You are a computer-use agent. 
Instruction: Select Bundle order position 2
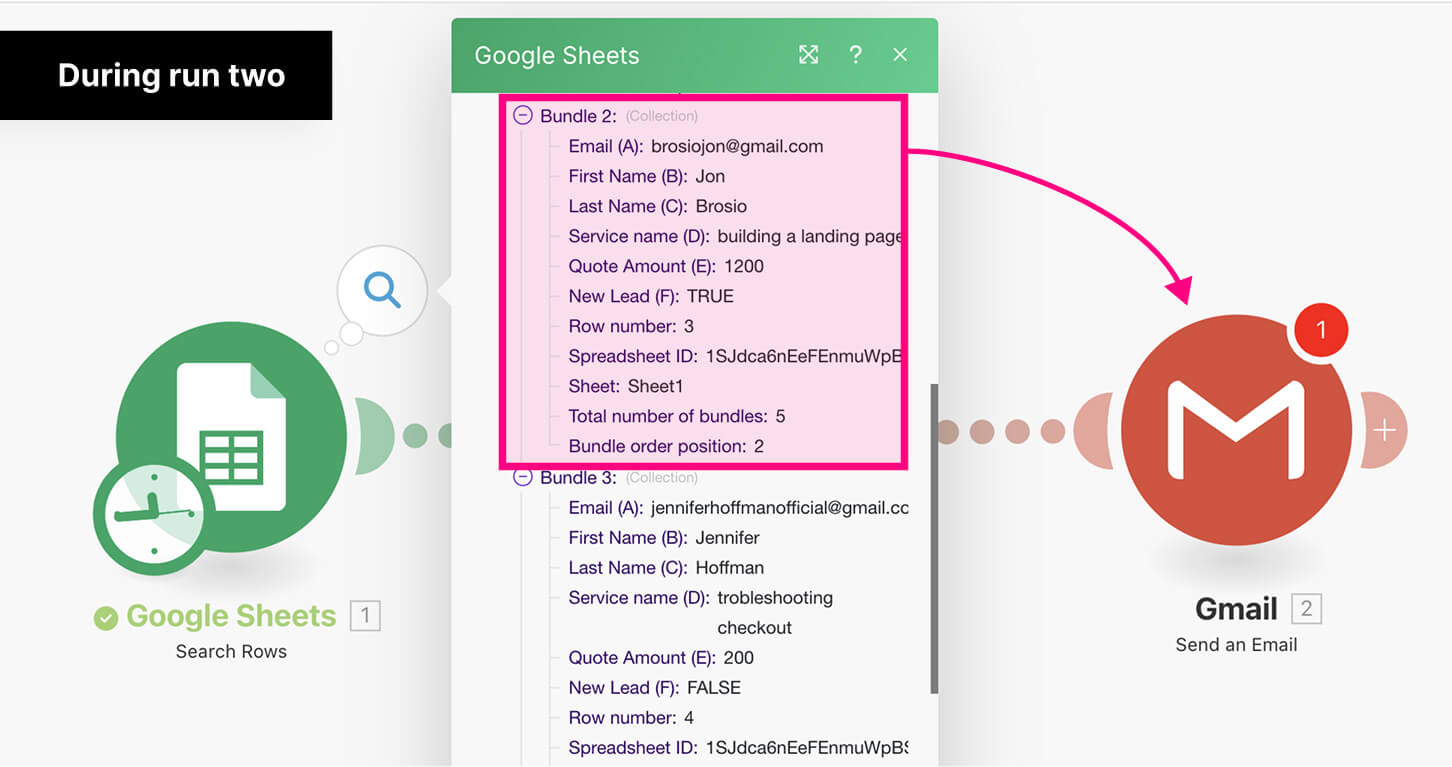pos(759,446)
